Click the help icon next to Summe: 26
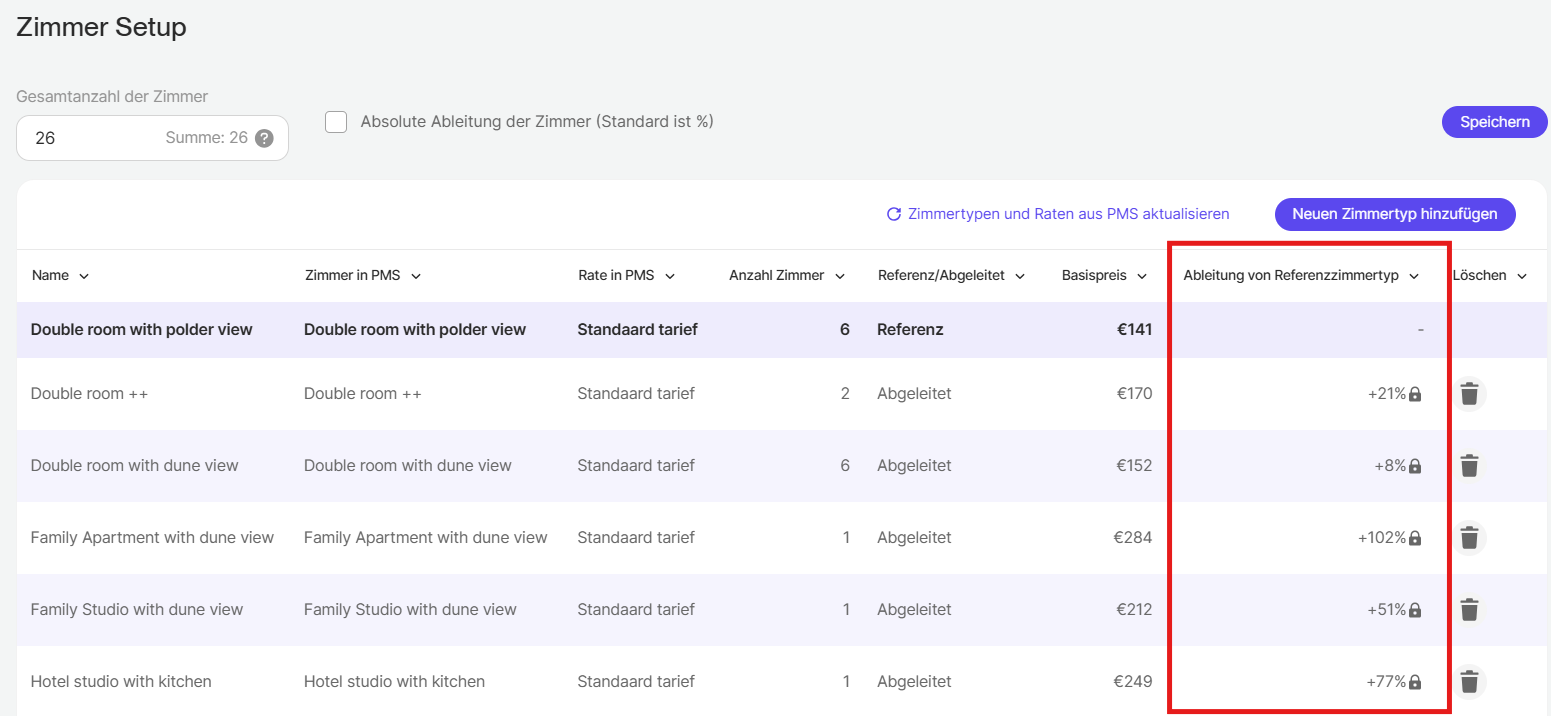 point(264,138)
